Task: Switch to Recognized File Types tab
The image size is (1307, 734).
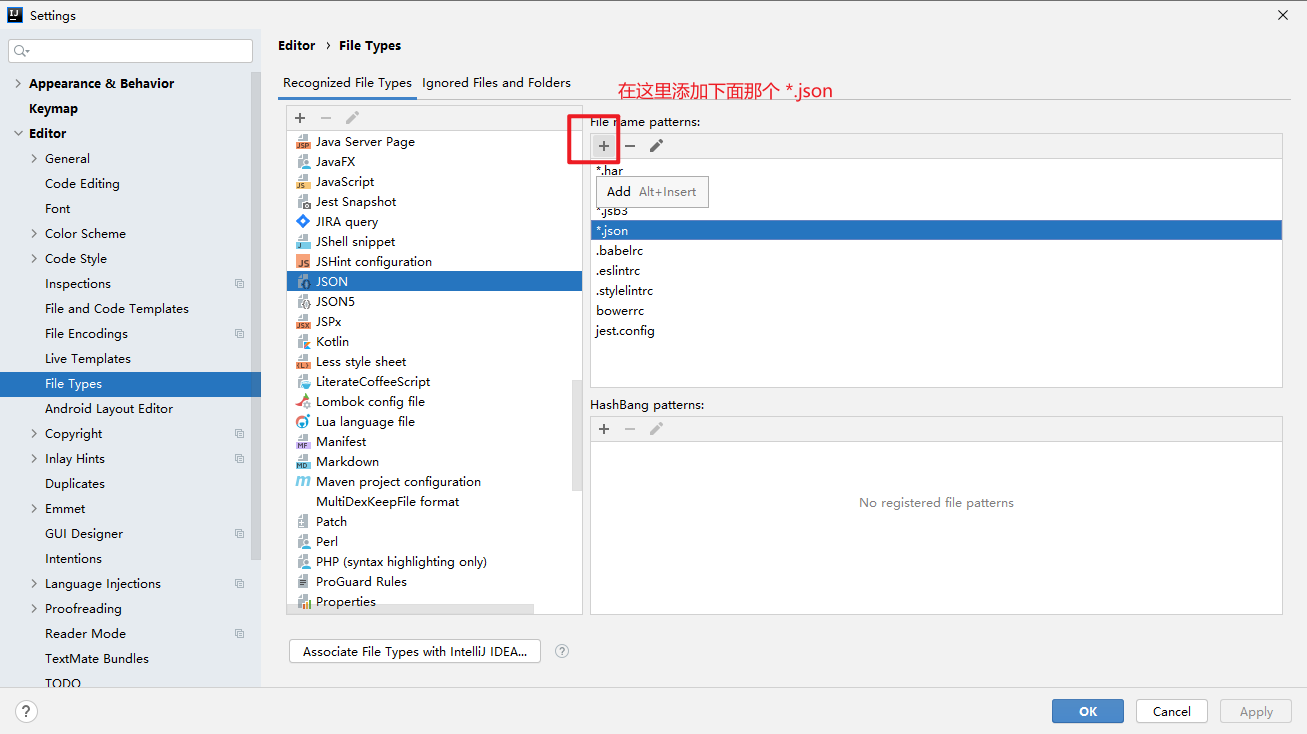Action: click(347, 83)
